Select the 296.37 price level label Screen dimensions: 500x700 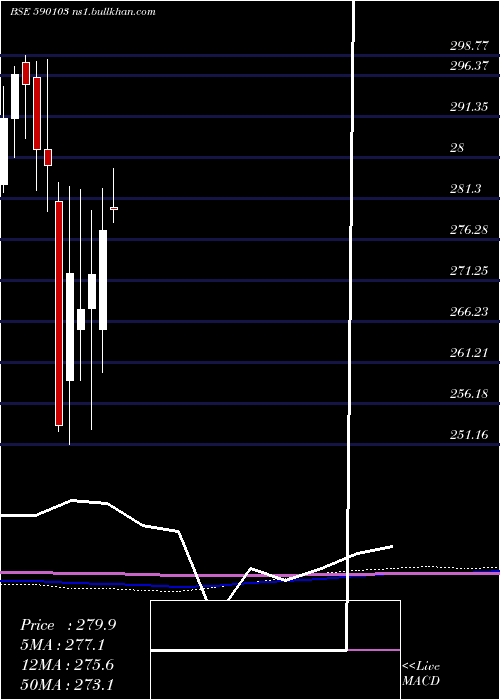tap(469, 66)
